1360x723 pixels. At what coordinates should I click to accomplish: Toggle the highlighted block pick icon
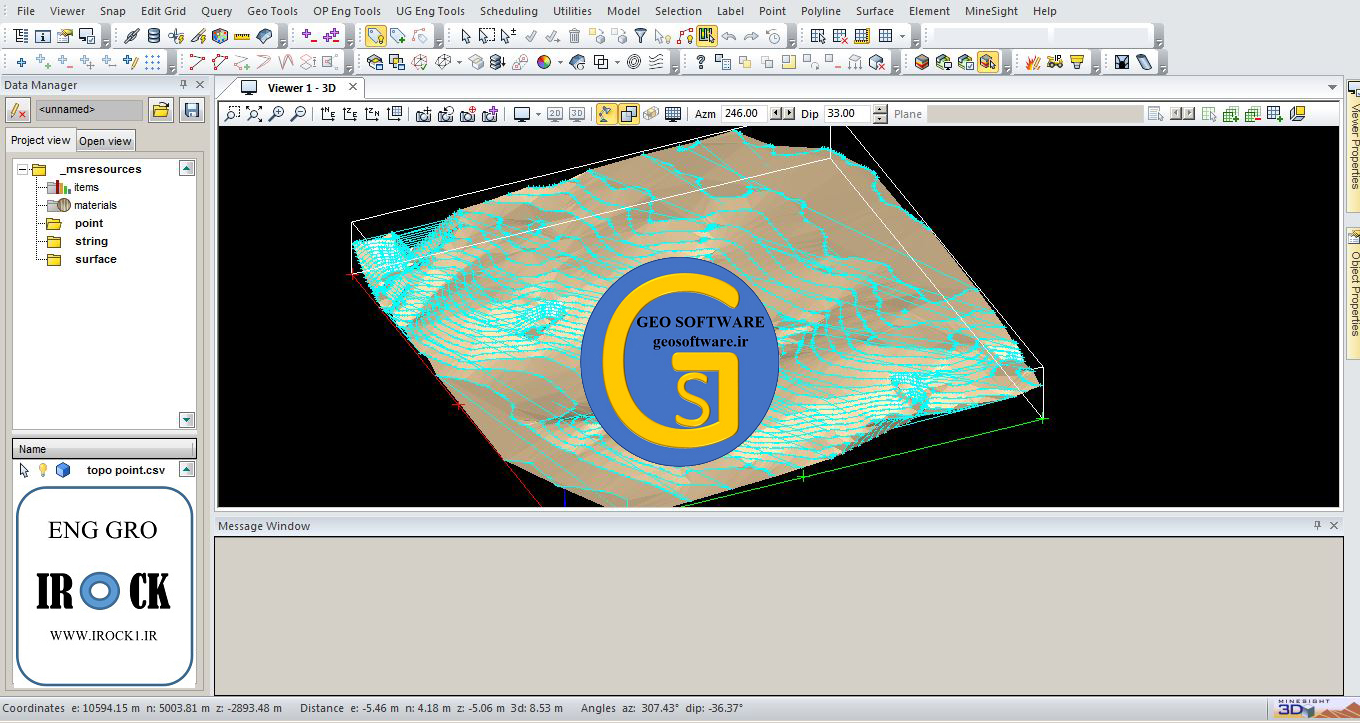988,62
